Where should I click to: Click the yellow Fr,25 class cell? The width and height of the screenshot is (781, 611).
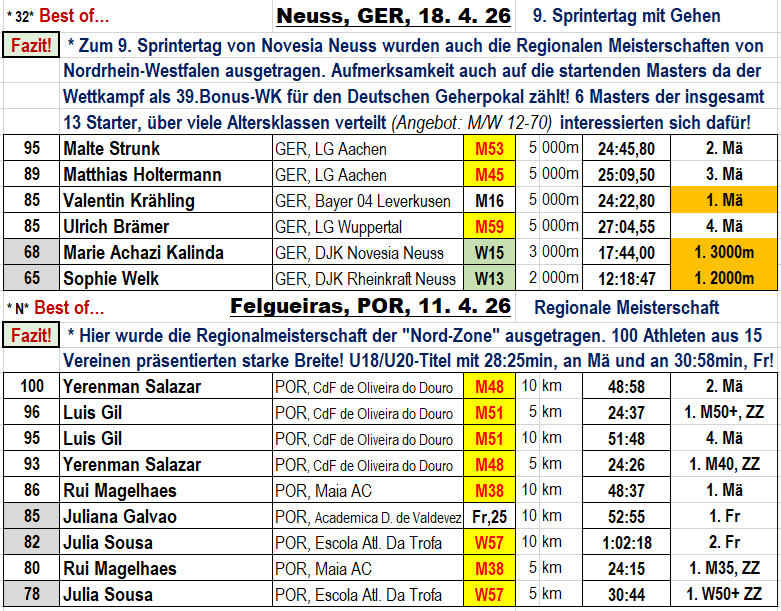[x=489, y=517]
